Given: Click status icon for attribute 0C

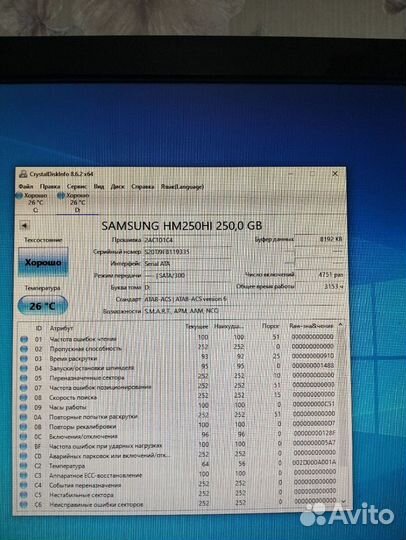Looking at the screenshot, I should click(x=24, y=436).
